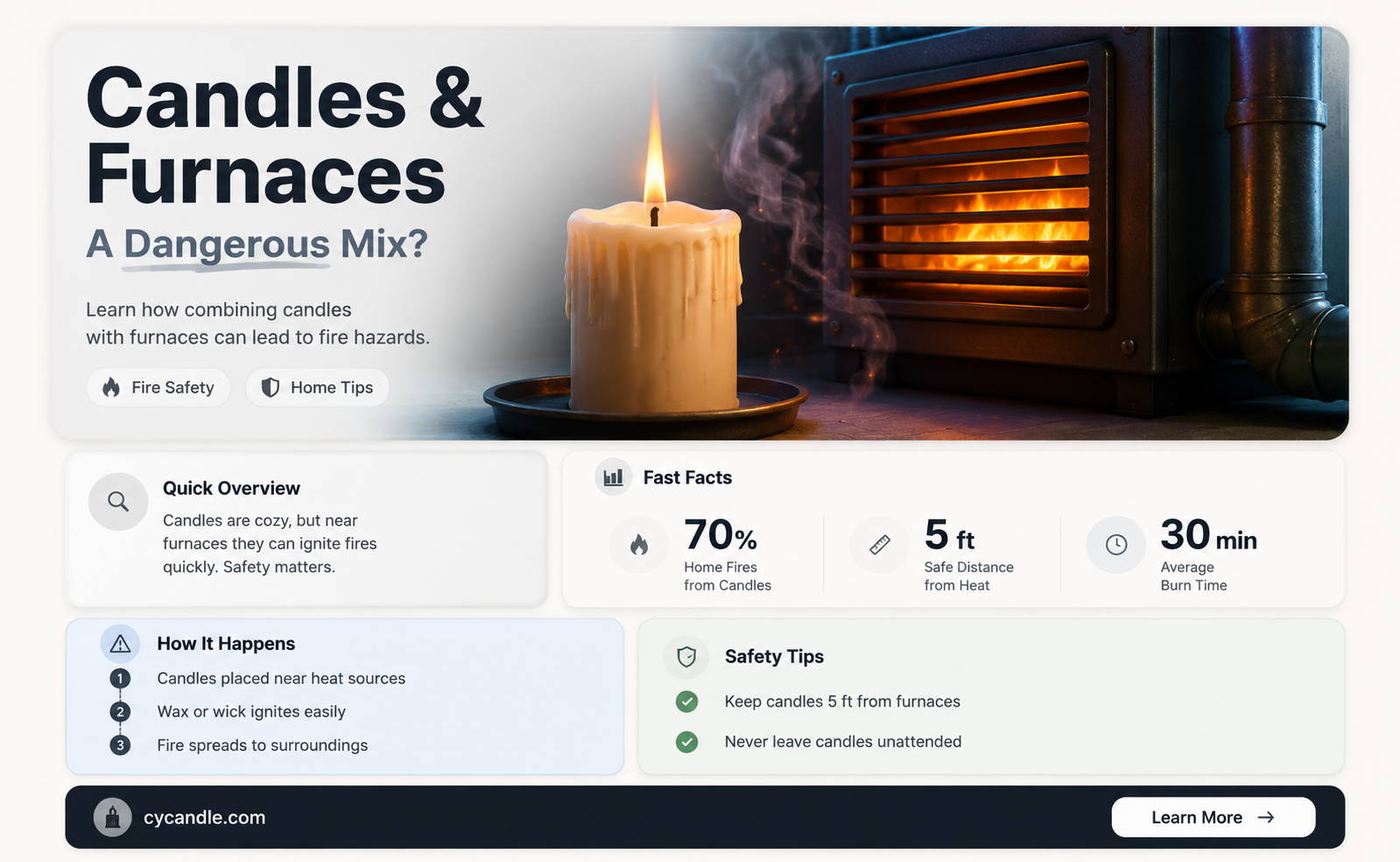
Task: Click the flame icon beside 70% statistic
Action: click(639, 544)
